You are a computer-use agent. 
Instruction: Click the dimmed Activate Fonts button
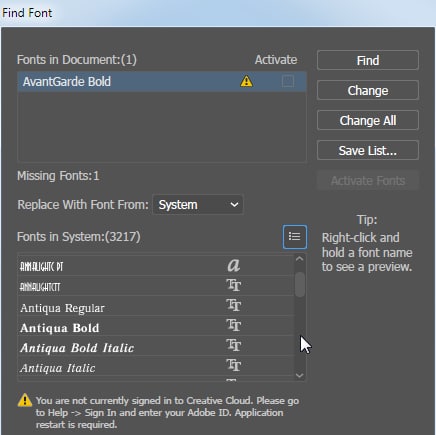[x=368, y=180]
